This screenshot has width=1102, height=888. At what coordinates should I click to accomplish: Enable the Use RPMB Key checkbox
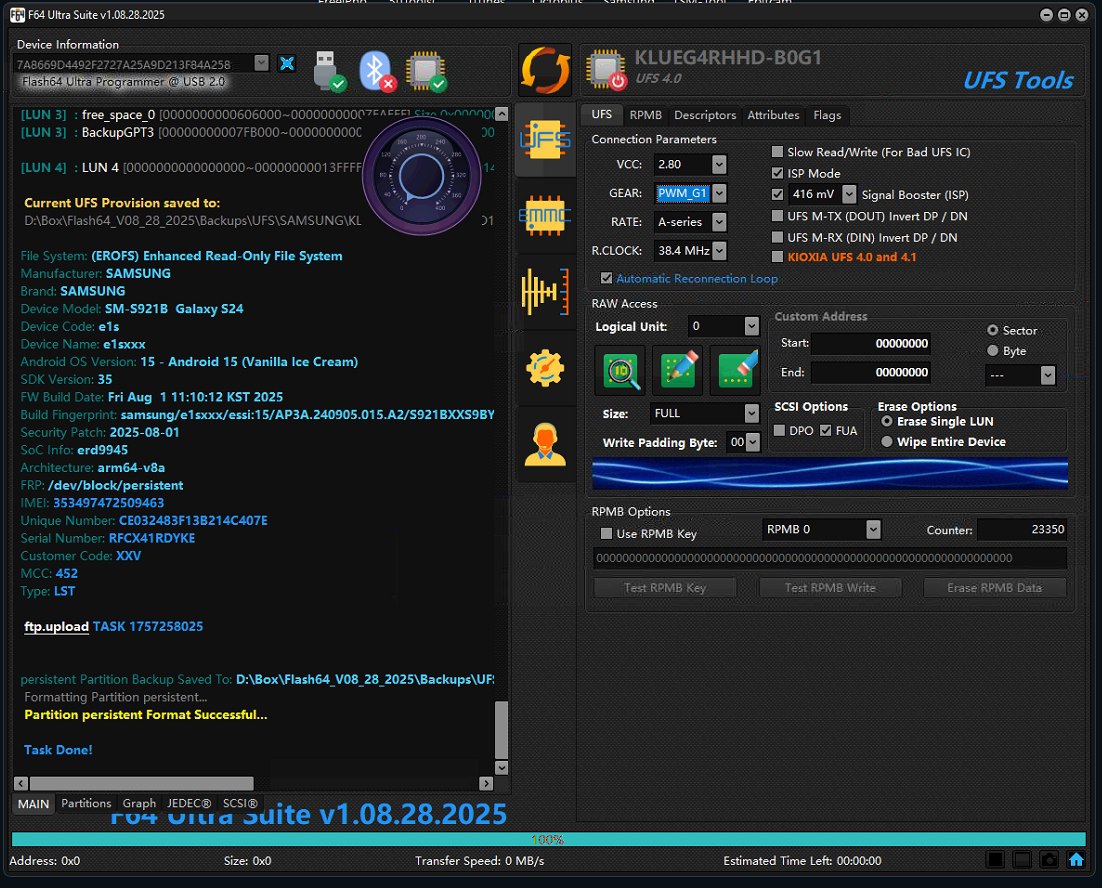[x=607, y=534]
